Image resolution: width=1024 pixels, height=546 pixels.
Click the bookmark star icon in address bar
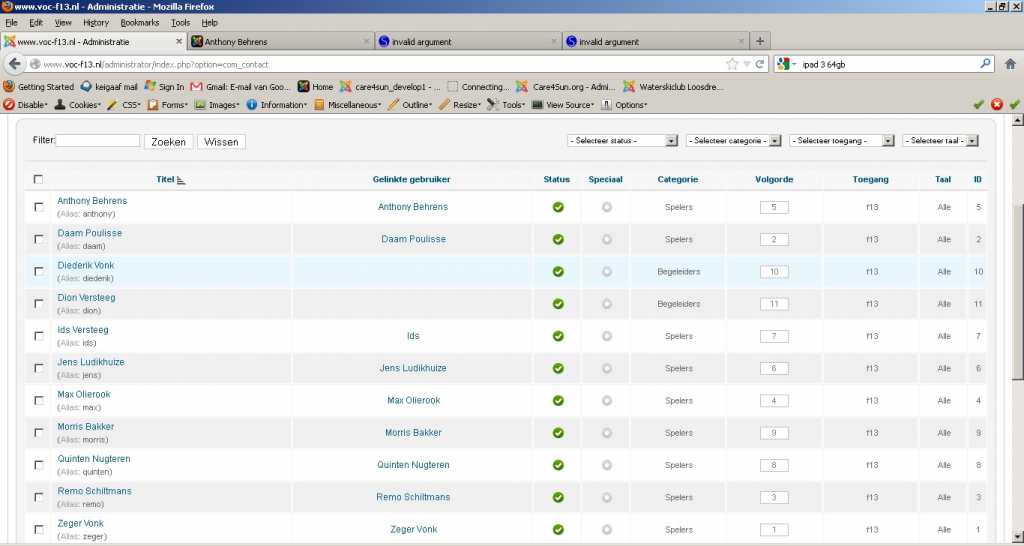click(733, 64)
